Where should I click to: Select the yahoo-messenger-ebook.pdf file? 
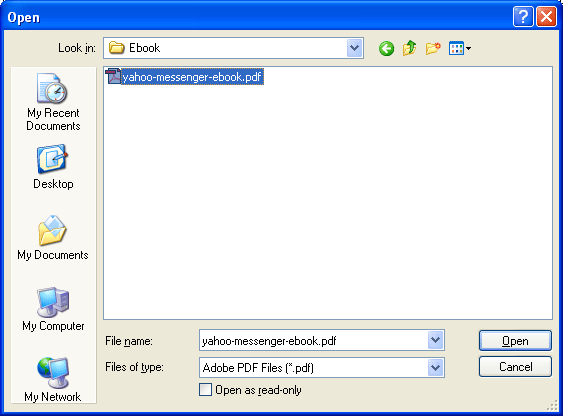click(192, 77)
